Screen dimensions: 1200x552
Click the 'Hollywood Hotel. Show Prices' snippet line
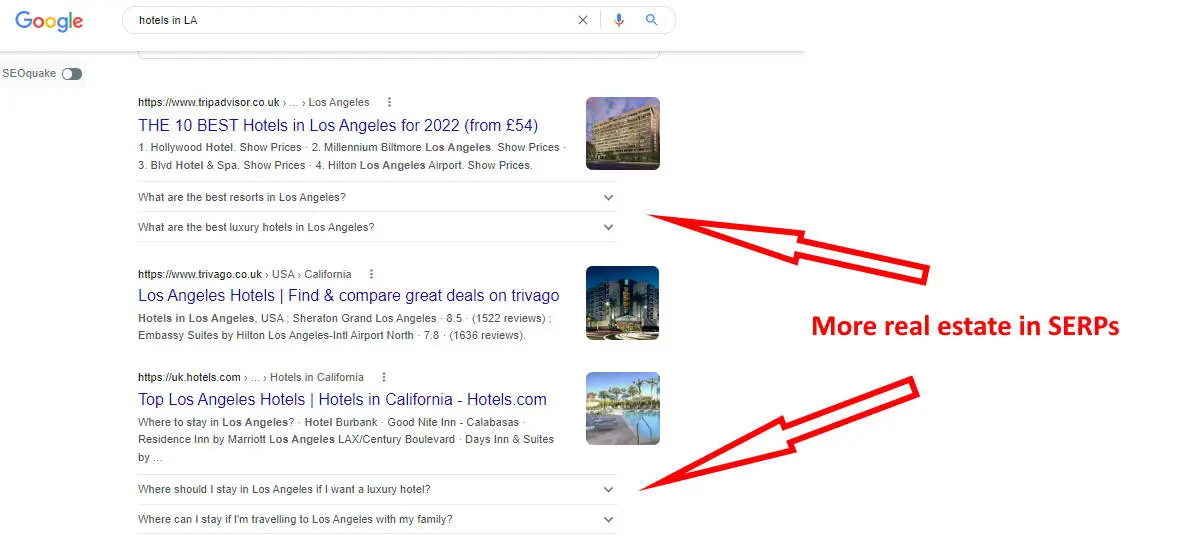pos(351,147)
